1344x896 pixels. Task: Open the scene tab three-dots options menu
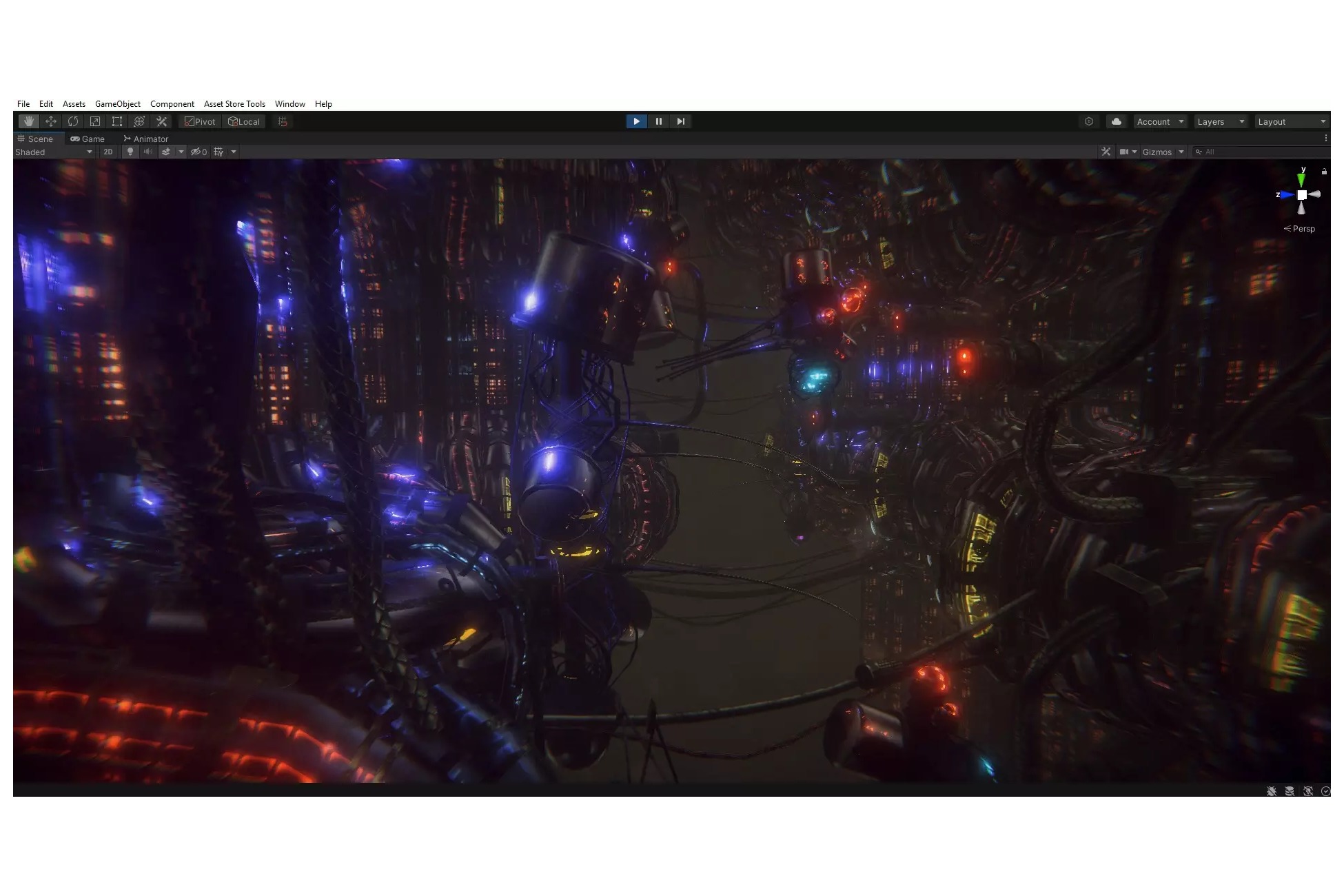(x=1326, y=139)
